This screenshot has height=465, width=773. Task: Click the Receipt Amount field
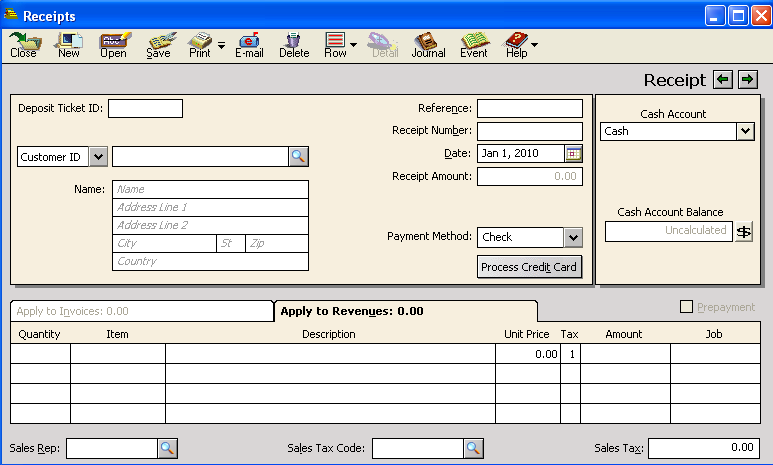[530, 177]
